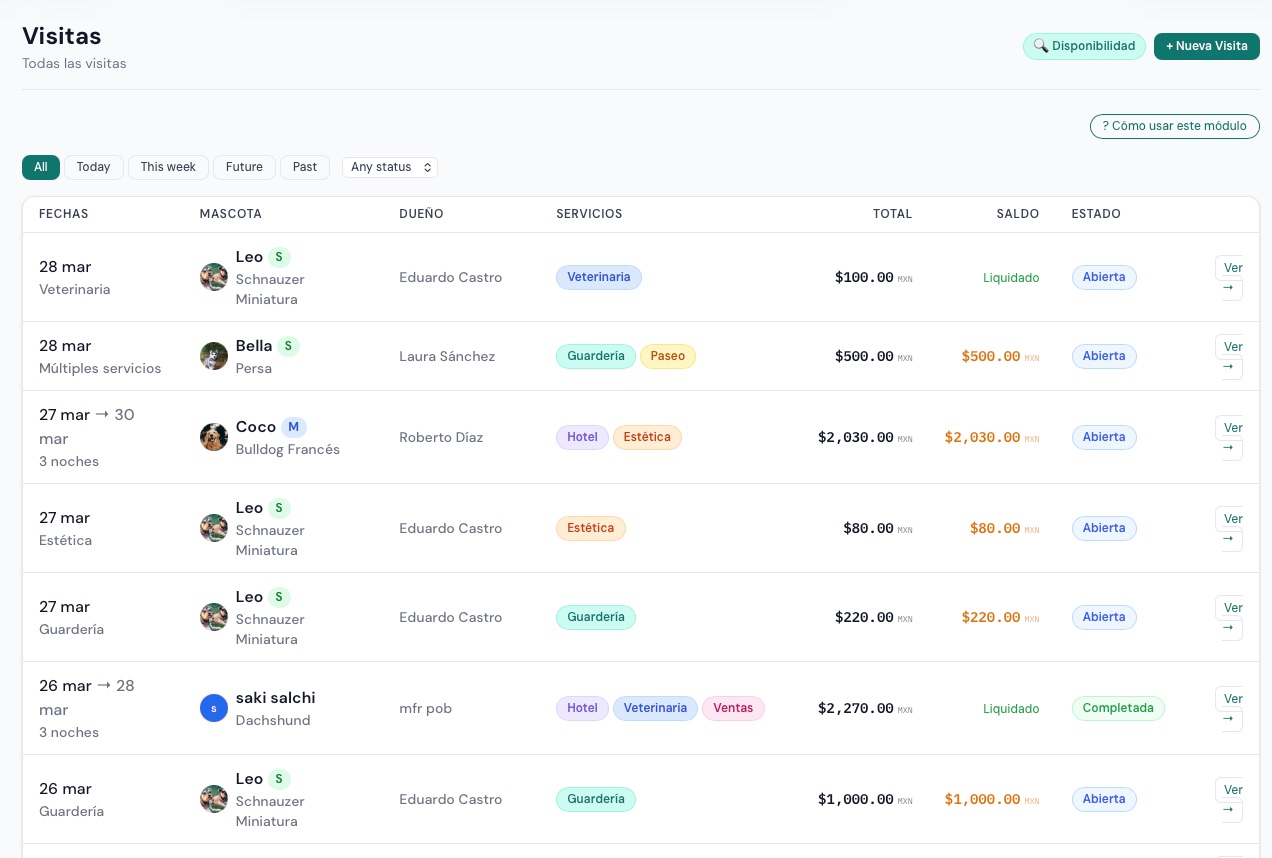Screen dimensions: 1272x858
Task: Click Leo's avatar photo in the first row
Action: [214, 277]
